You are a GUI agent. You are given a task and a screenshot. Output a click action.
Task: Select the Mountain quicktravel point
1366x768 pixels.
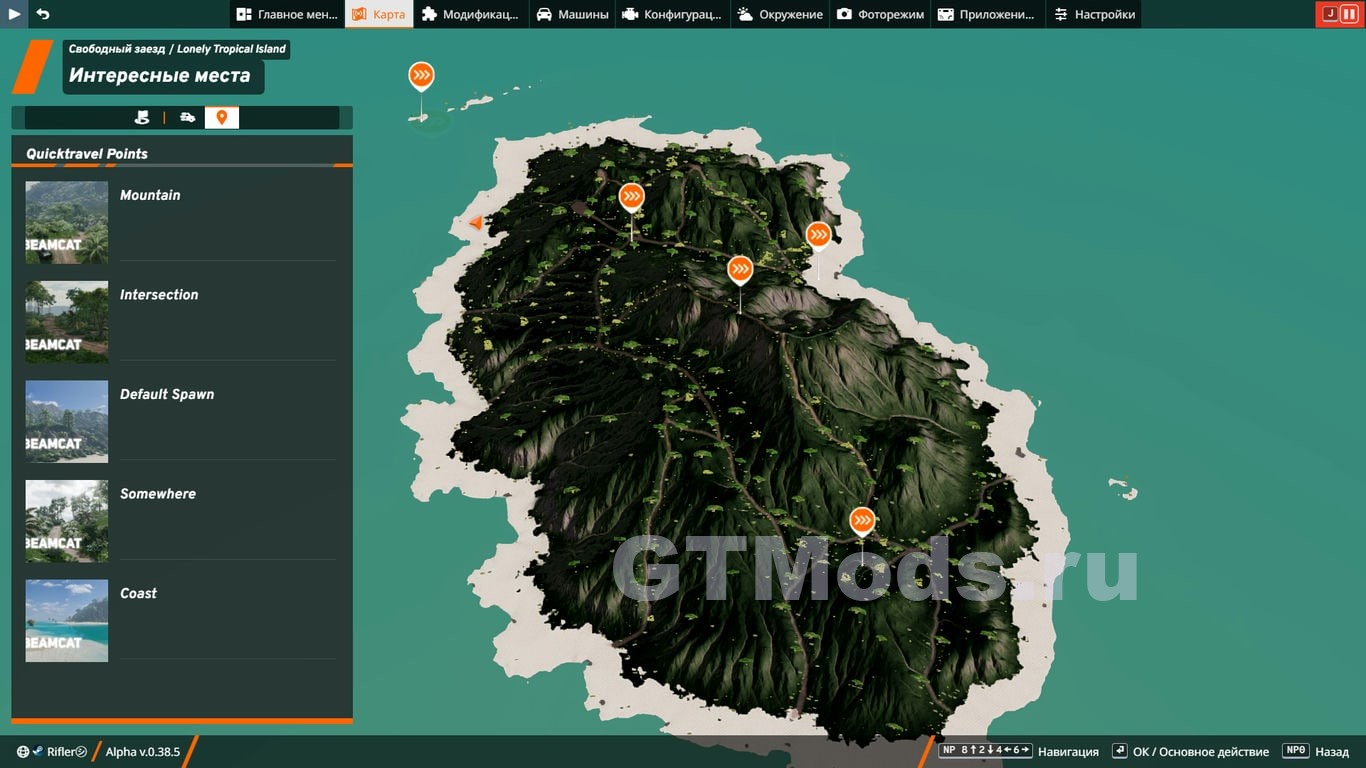click(x=150, y=195)
